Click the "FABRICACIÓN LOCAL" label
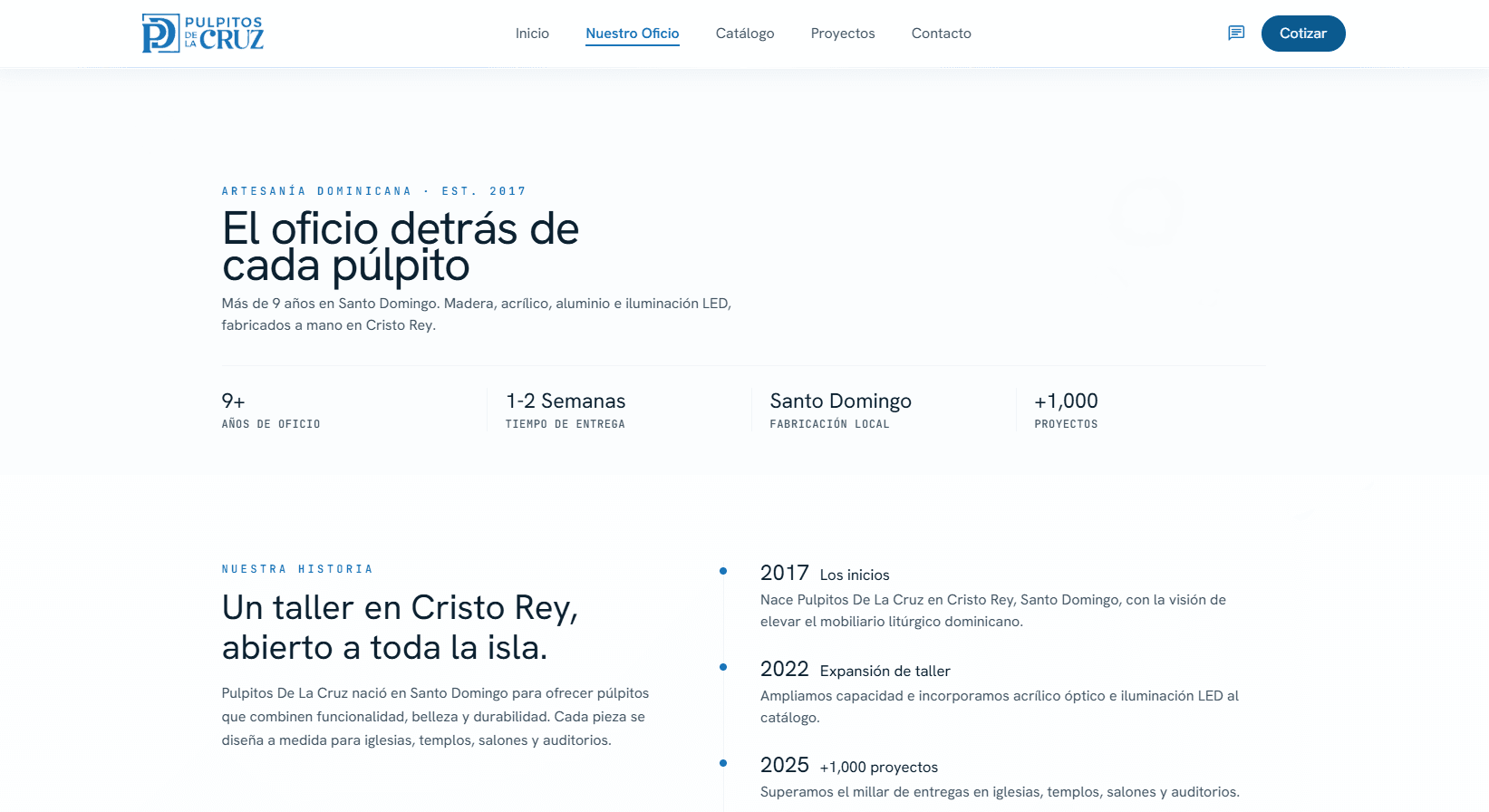The width and height of the screenshot is (1489, 812). (830, 424)
